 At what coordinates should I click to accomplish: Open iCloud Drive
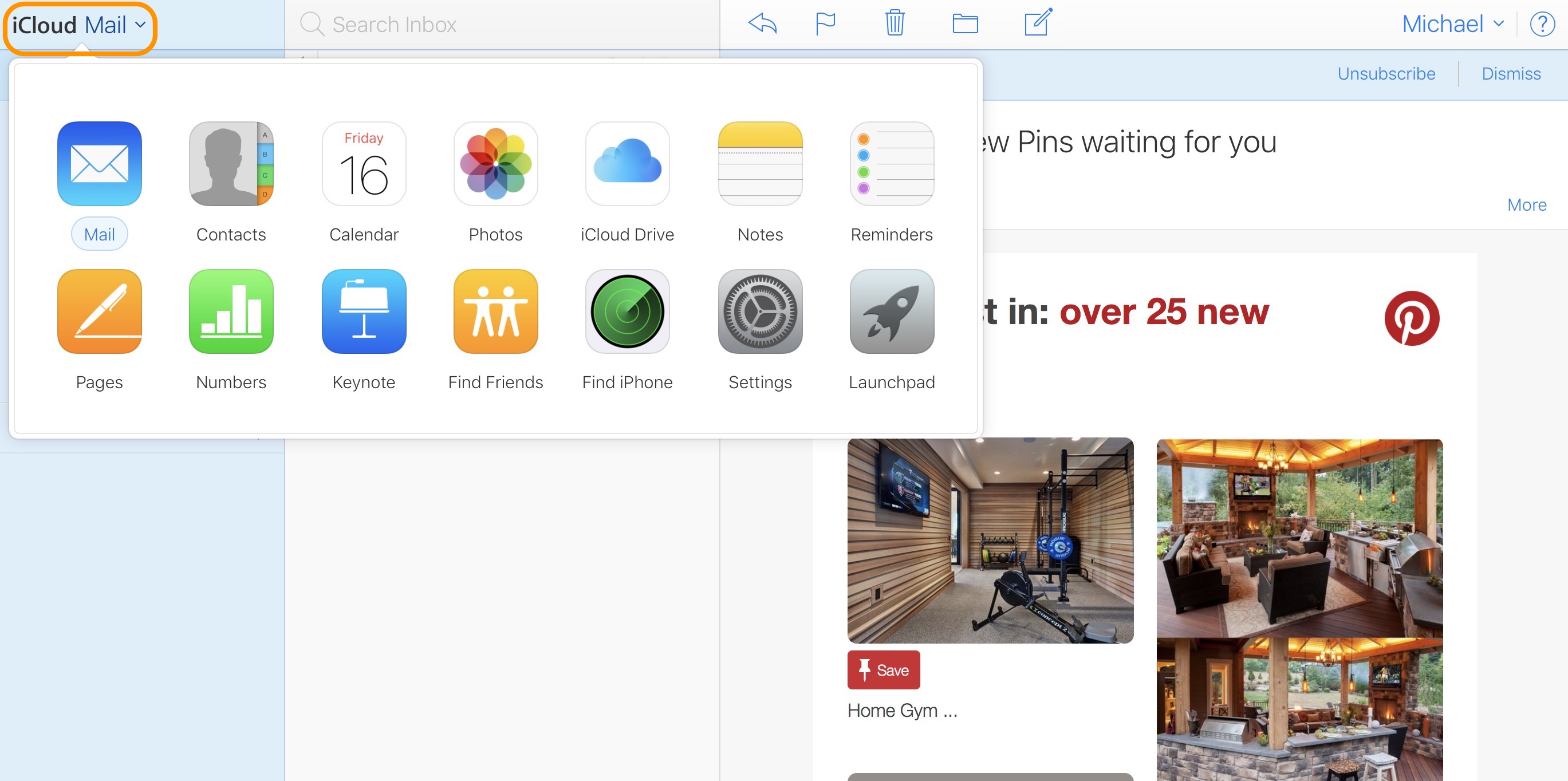point(627,163)
